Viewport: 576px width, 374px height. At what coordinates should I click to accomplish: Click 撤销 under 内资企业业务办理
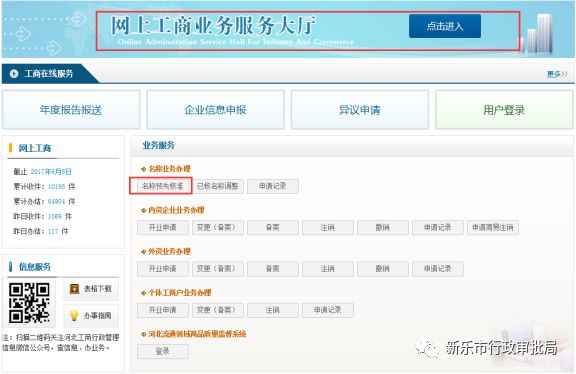pos(383,228)
